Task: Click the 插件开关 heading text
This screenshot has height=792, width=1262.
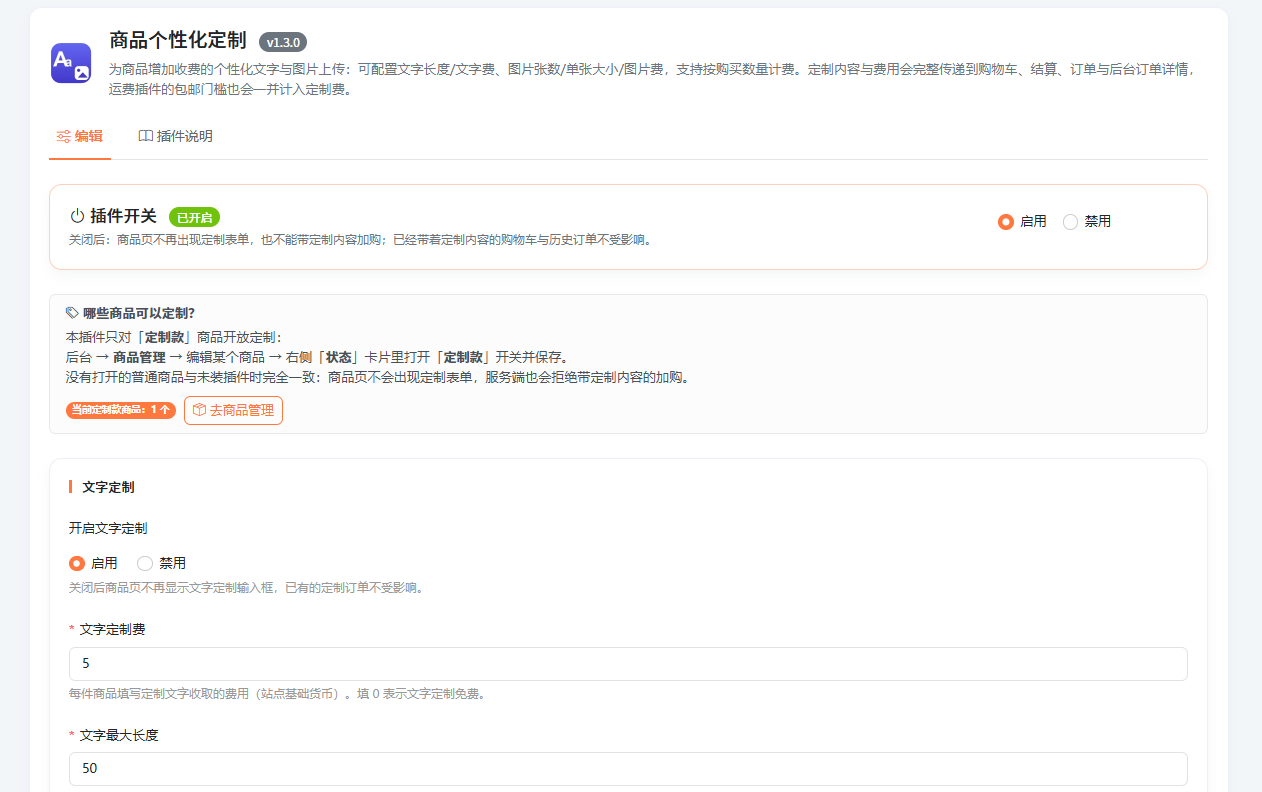Action: 123,216
